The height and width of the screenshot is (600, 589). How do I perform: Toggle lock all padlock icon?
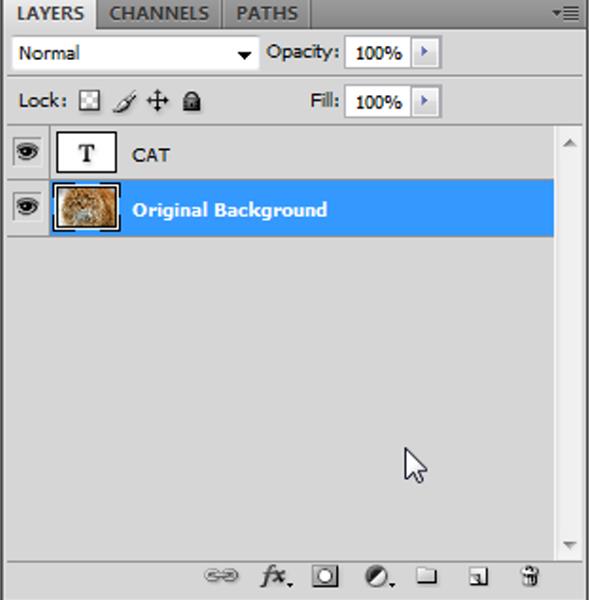pos(191,101)
